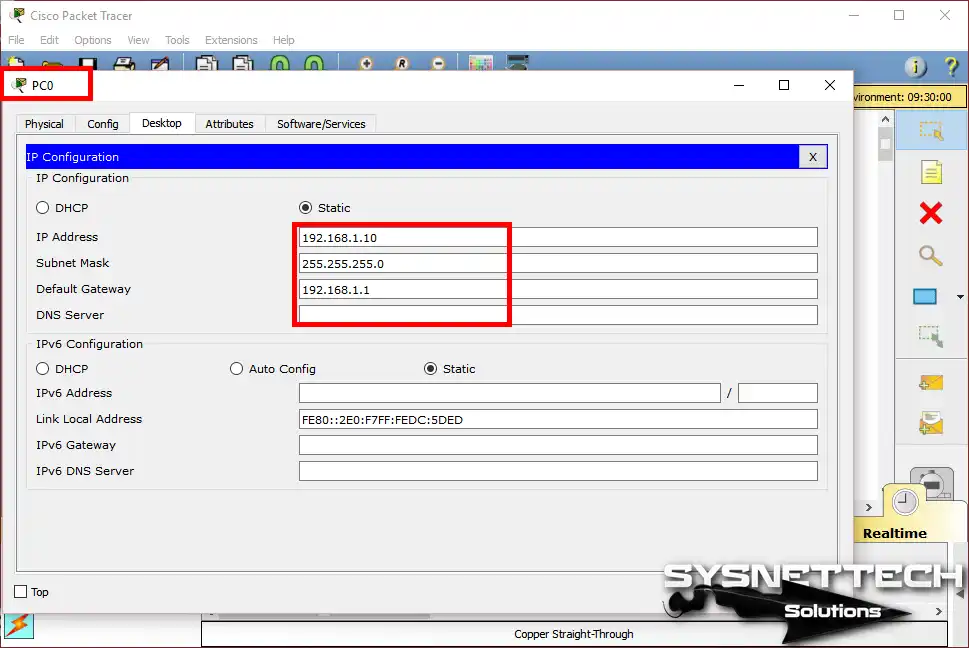The image size is (969, 648).
Task: Click the Link Local Address field
Action: coord(558,419)
